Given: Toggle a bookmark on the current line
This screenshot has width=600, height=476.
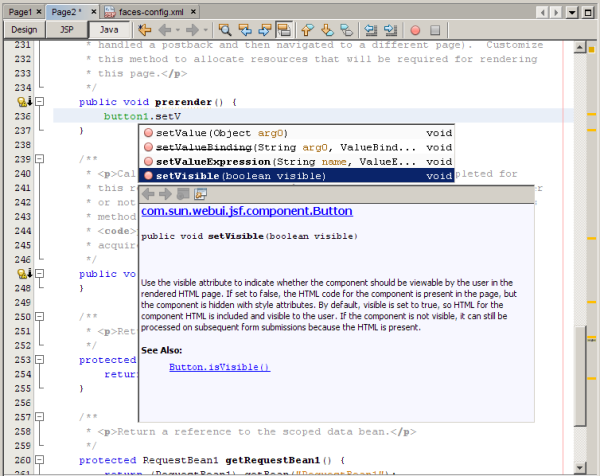Looking at the screenshot, I should click(x=347, y=30).
